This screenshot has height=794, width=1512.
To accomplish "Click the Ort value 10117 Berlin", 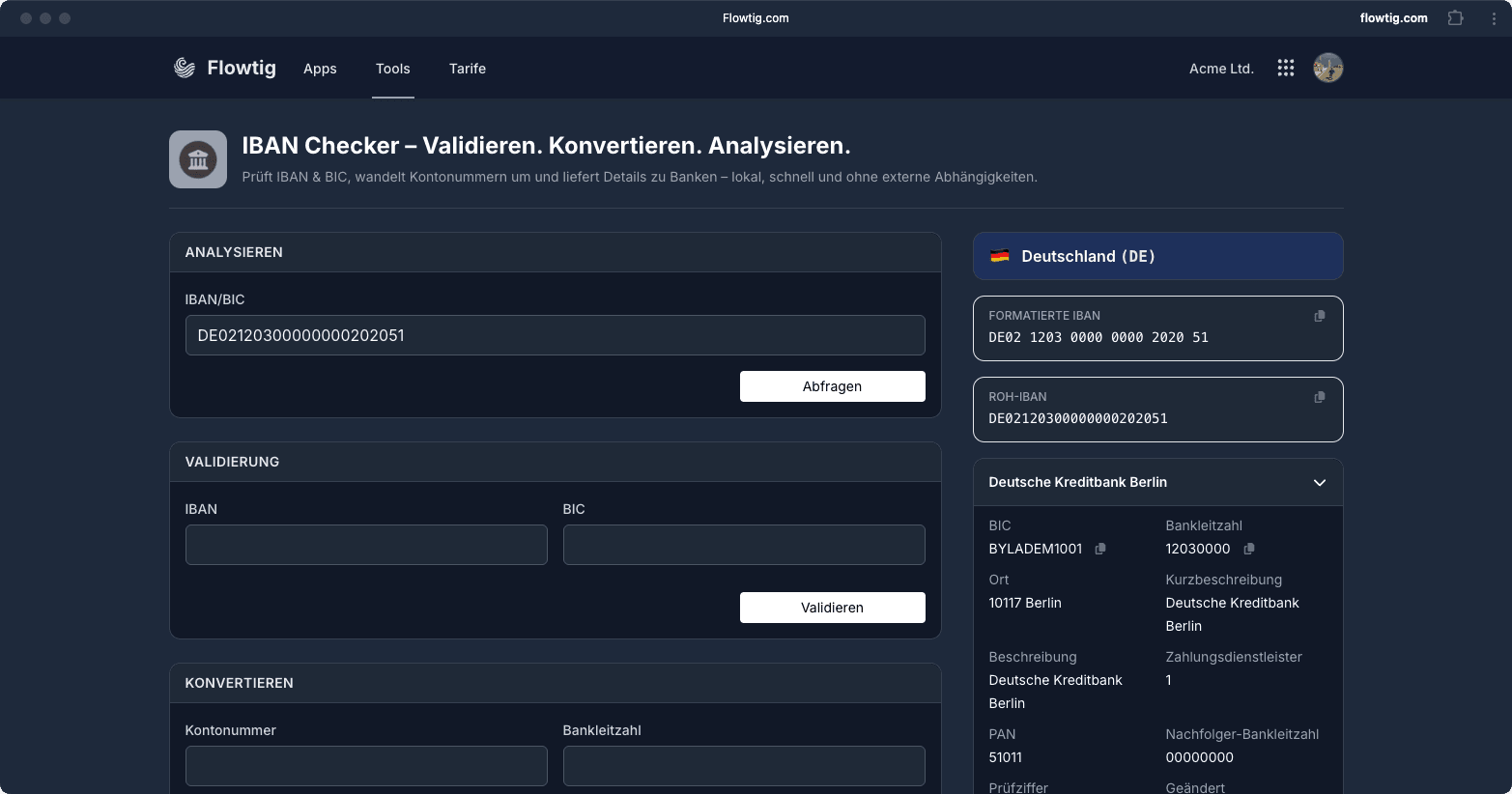I will click(x=1025, y=603).
